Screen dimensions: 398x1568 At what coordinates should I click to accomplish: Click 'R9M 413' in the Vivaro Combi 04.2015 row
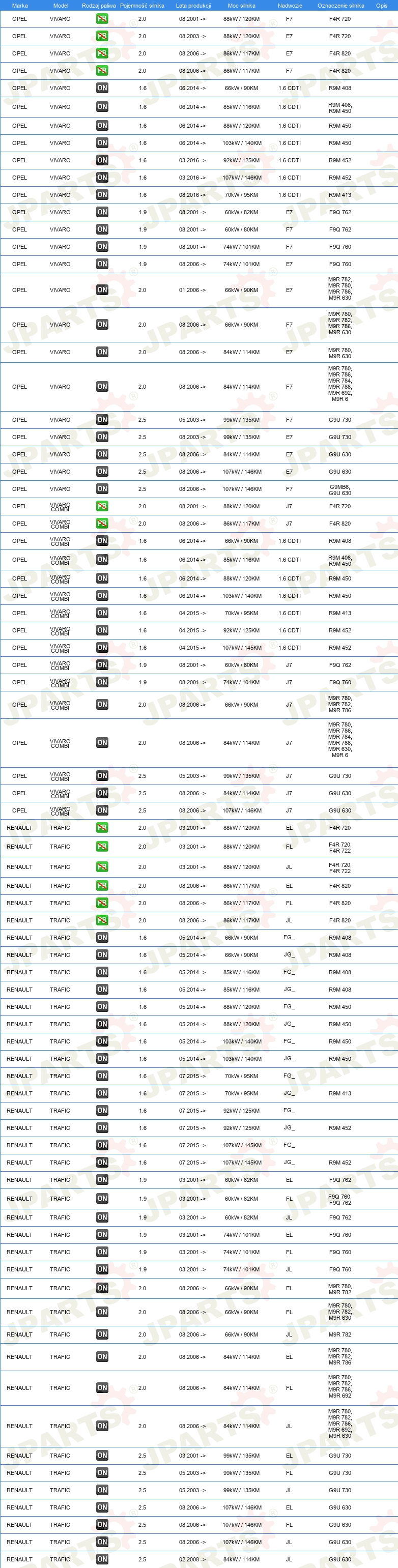339,613
